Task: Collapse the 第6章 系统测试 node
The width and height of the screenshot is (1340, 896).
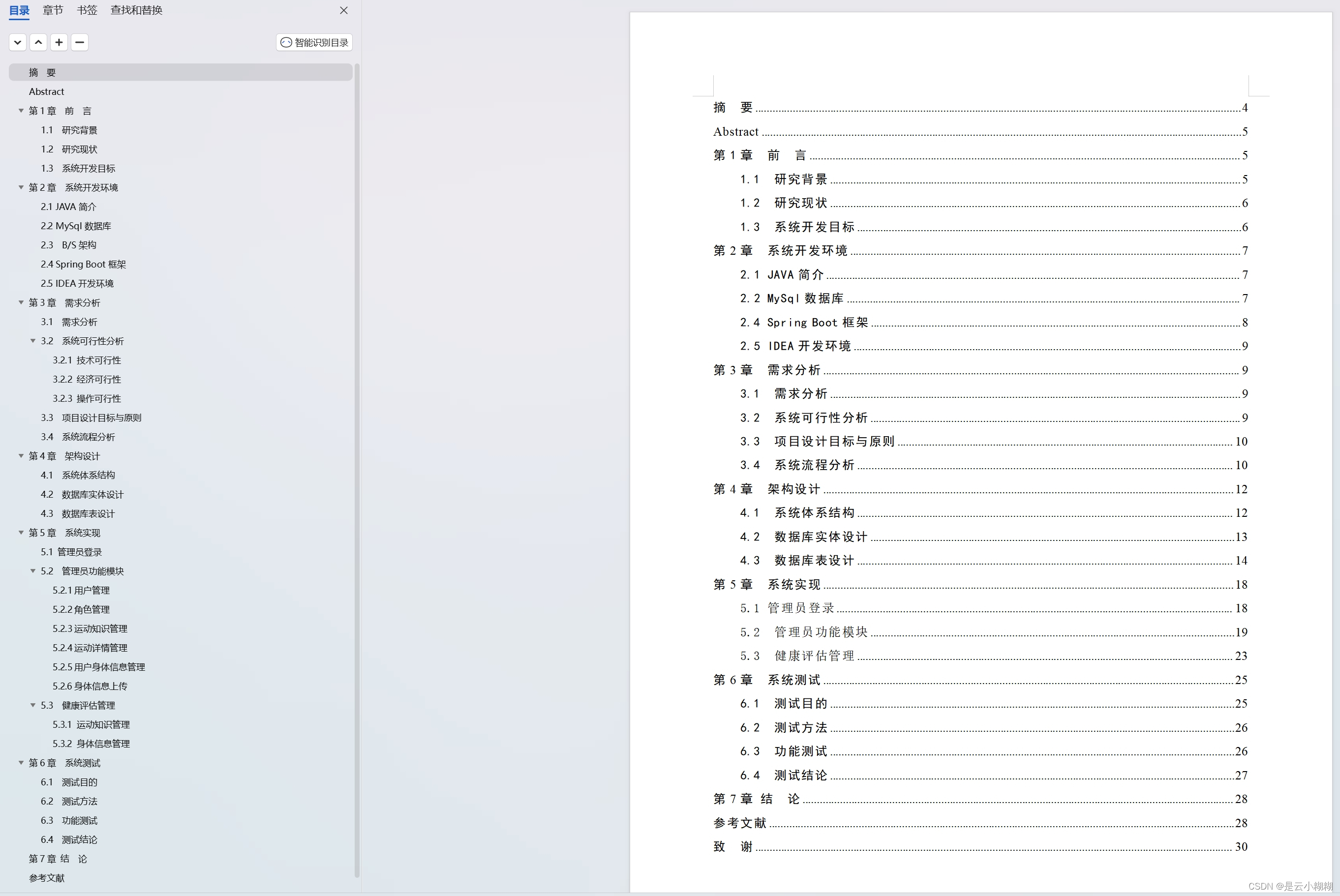Action: point(21,763)
